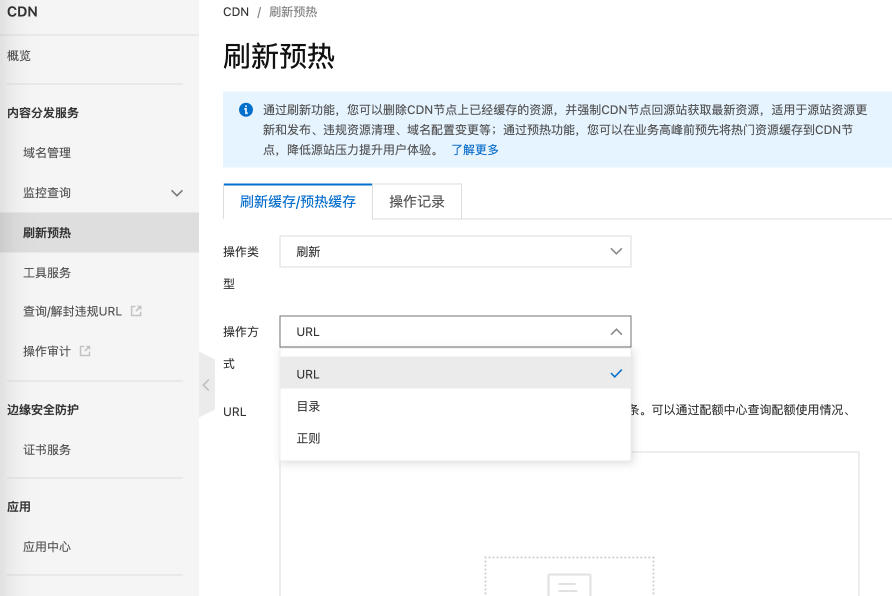This screenshot has height=596, width=892.
Task: Select 目录 from the open dropdown
Action: click(310, 406)
